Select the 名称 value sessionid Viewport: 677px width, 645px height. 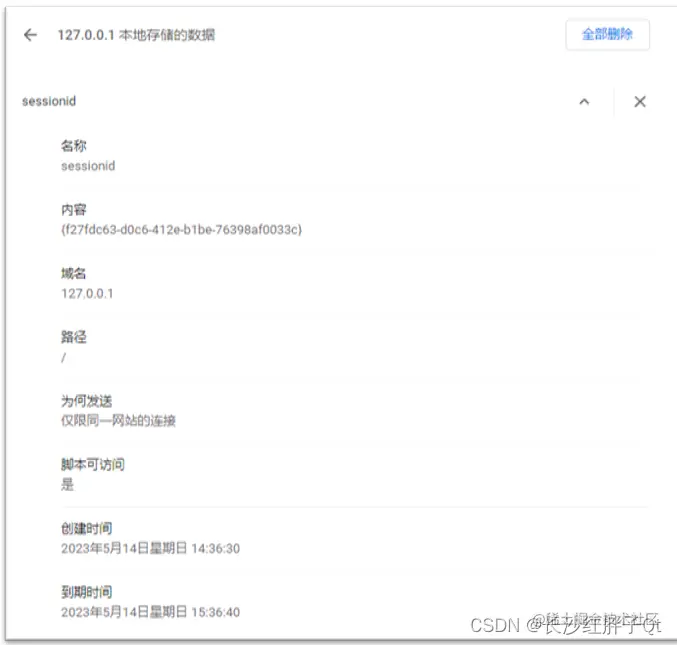tap(88, 166)
